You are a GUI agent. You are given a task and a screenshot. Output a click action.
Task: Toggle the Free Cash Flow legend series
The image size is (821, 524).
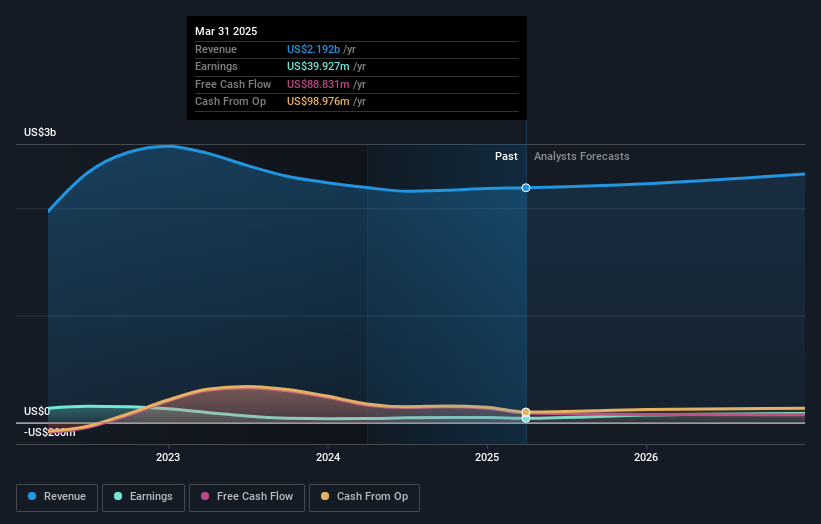pos(247,497)
